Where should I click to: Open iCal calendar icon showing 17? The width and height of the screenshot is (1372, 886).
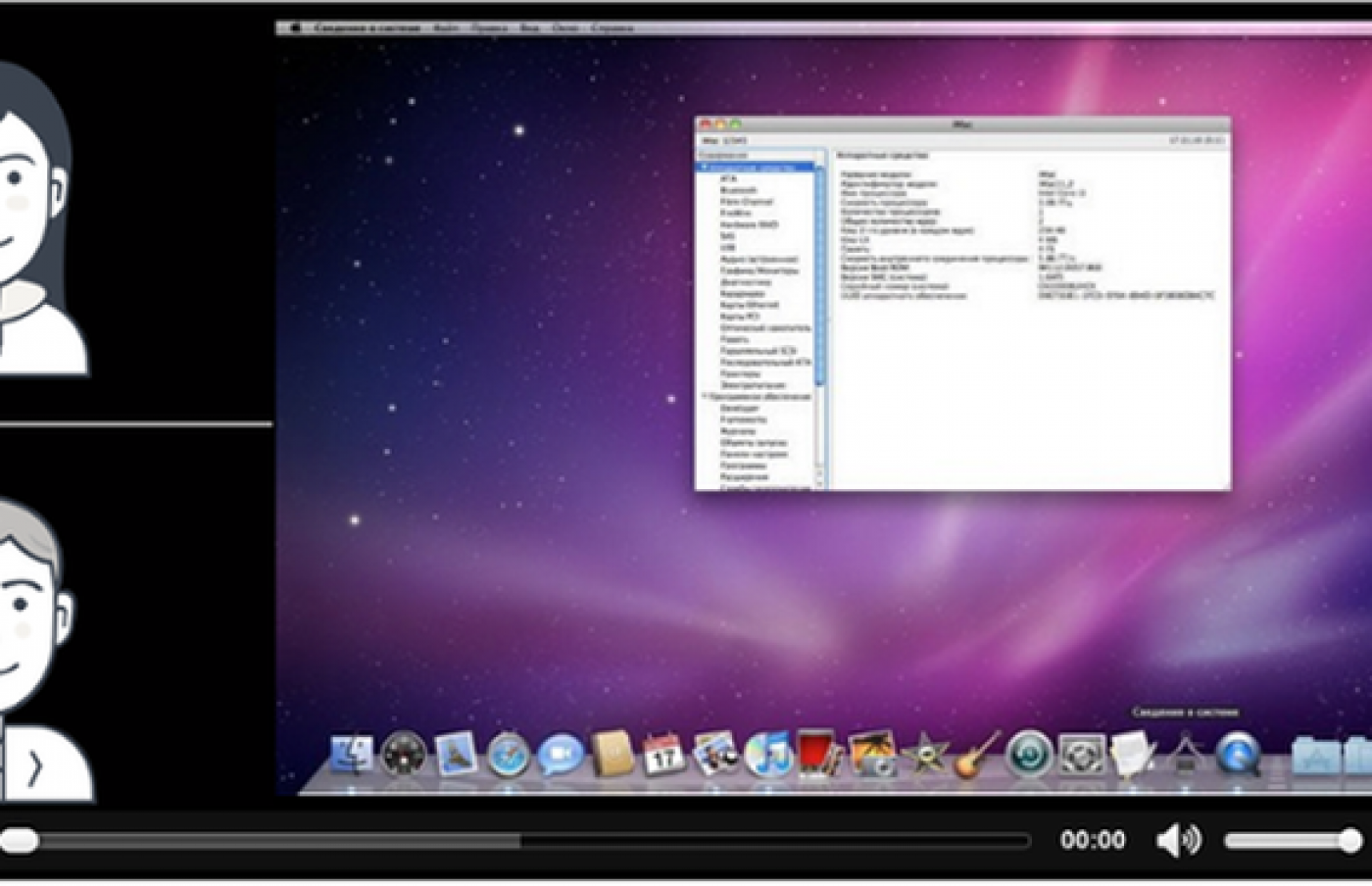pyautogui.click(x=664, y=755)
